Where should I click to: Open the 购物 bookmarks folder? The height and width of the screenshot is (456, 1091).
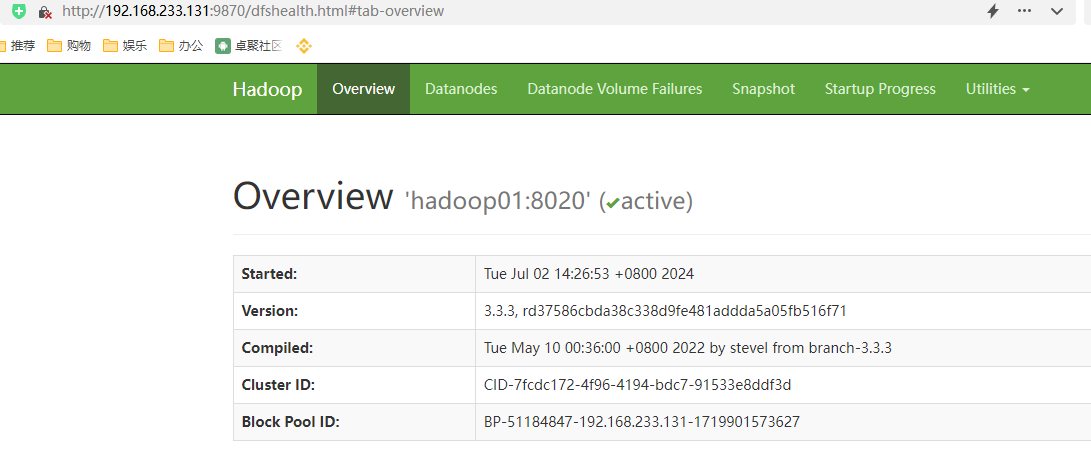click(x=69, y=46)
